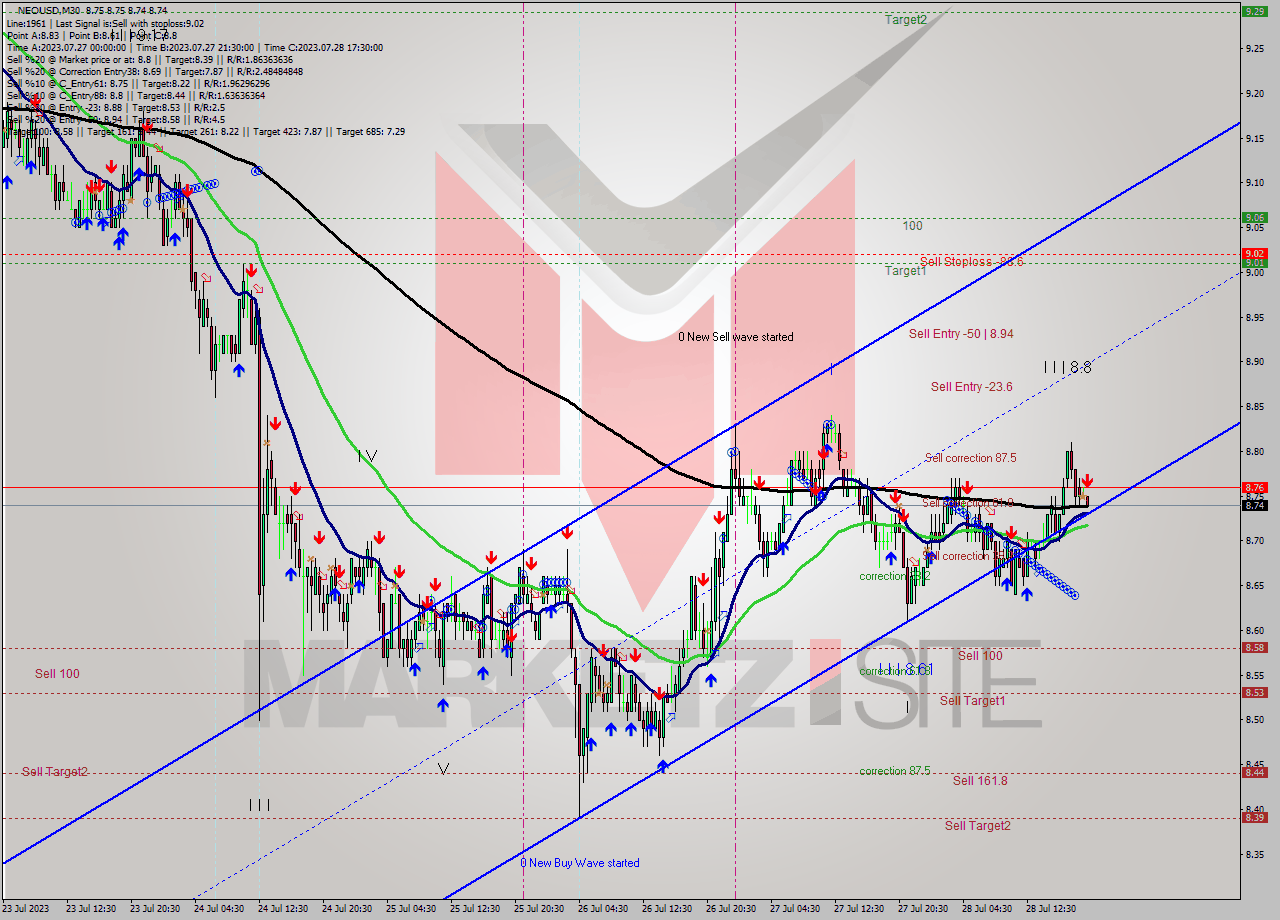Screen dimensions: 1280x920
Task: Click the red 8.53 price tag
Action: tap(1254, 692)
